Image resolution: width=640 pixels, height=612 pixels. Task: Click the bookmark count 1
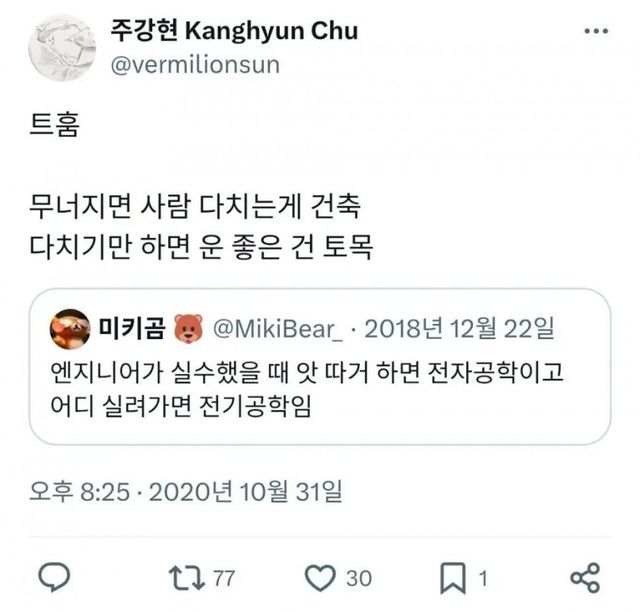[x=483, y=578]
